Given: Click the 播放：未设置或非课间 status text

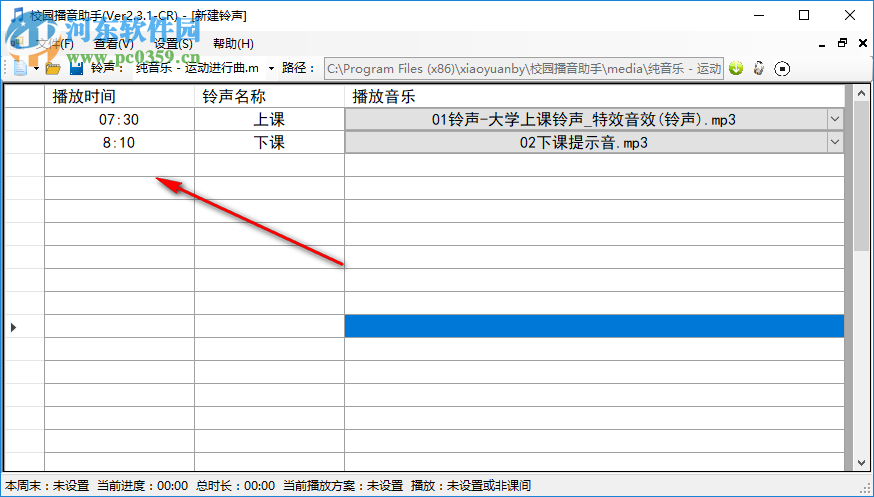Looking at the screenshot, I should (471, 486).
